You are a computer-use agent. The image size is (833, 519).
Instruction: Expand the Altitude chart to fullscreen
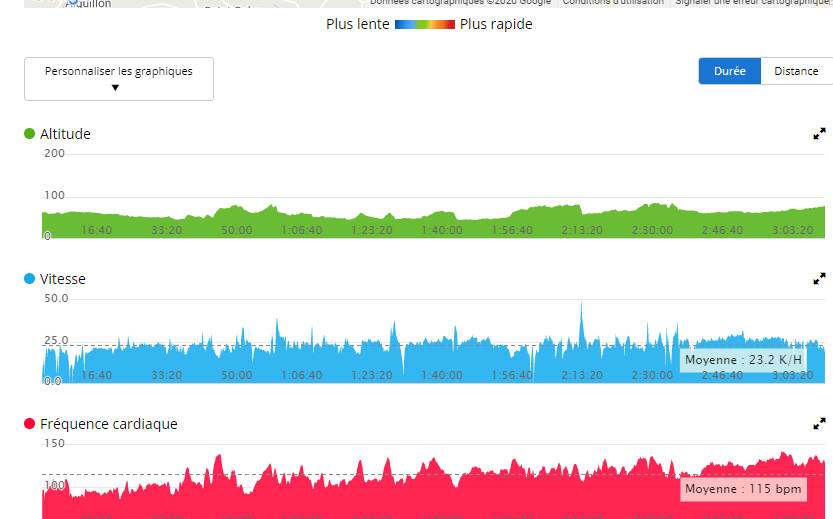[819, 134]
